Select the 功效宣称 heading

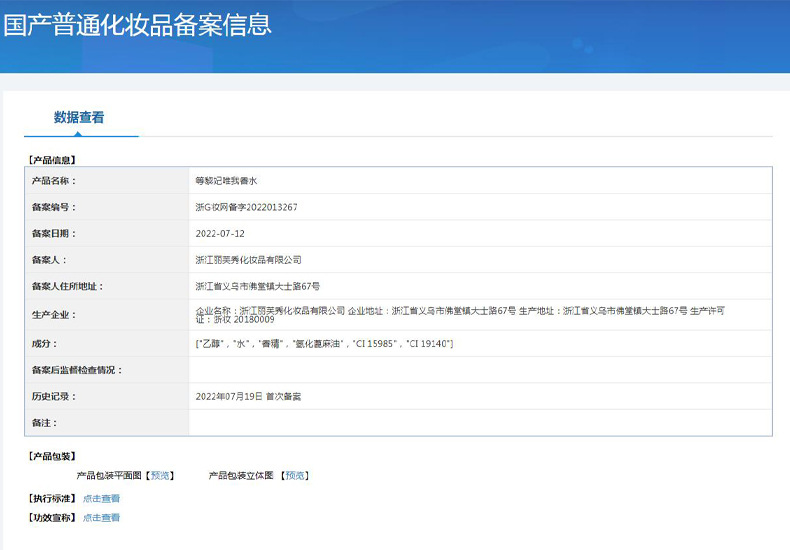(x=52, y=518)
